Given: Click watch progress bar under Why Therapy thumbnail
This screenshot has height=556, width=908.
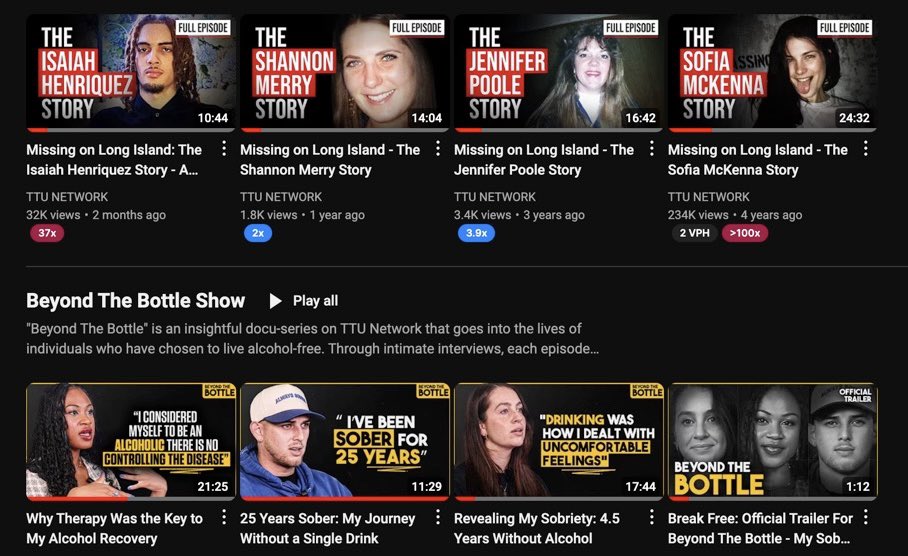Looking at the screenshot, I should point(131,498).
